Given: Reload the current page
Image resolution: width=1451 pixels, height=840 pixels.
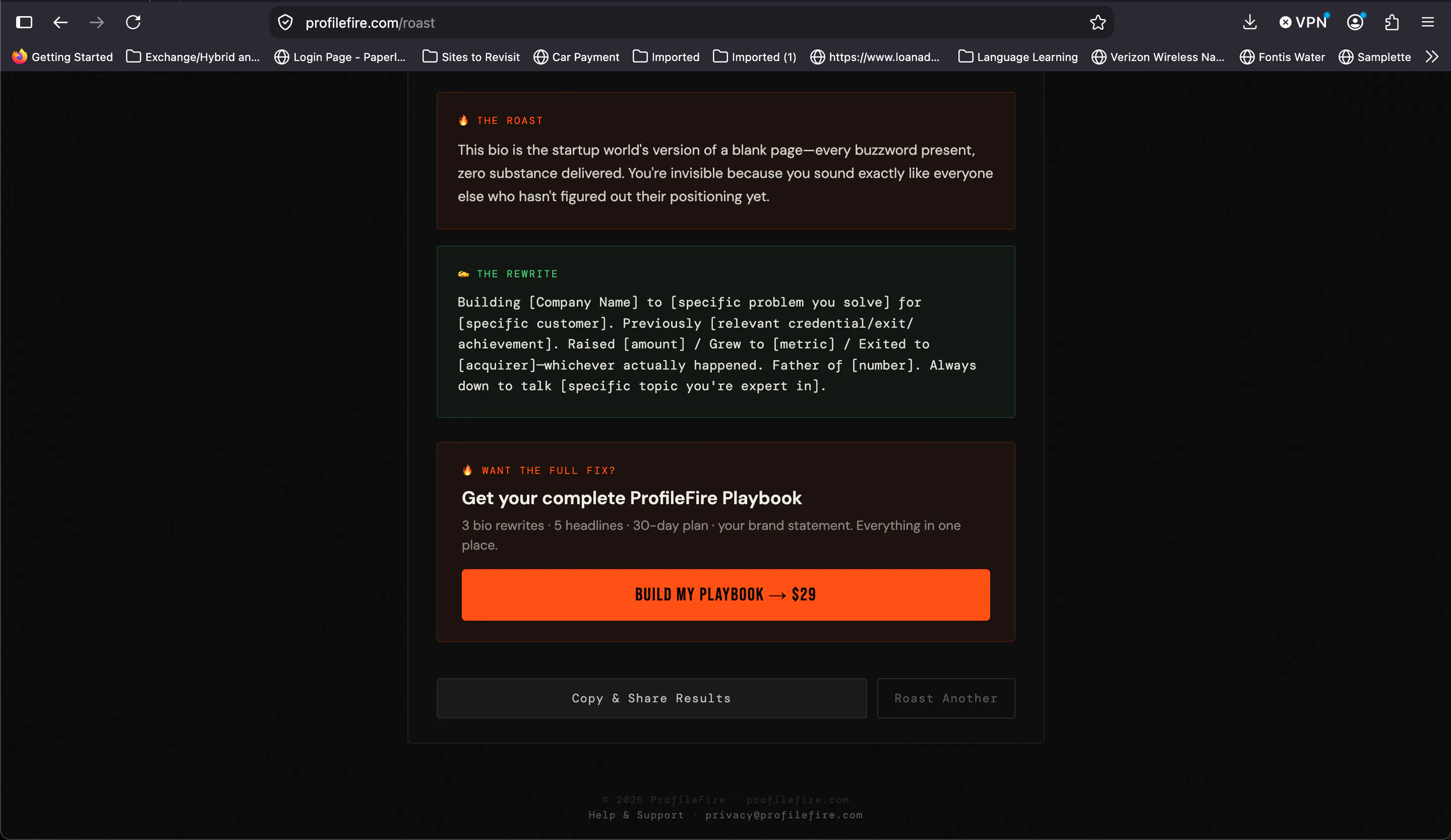Looking at the screenshot, I should tap(133, 23).
